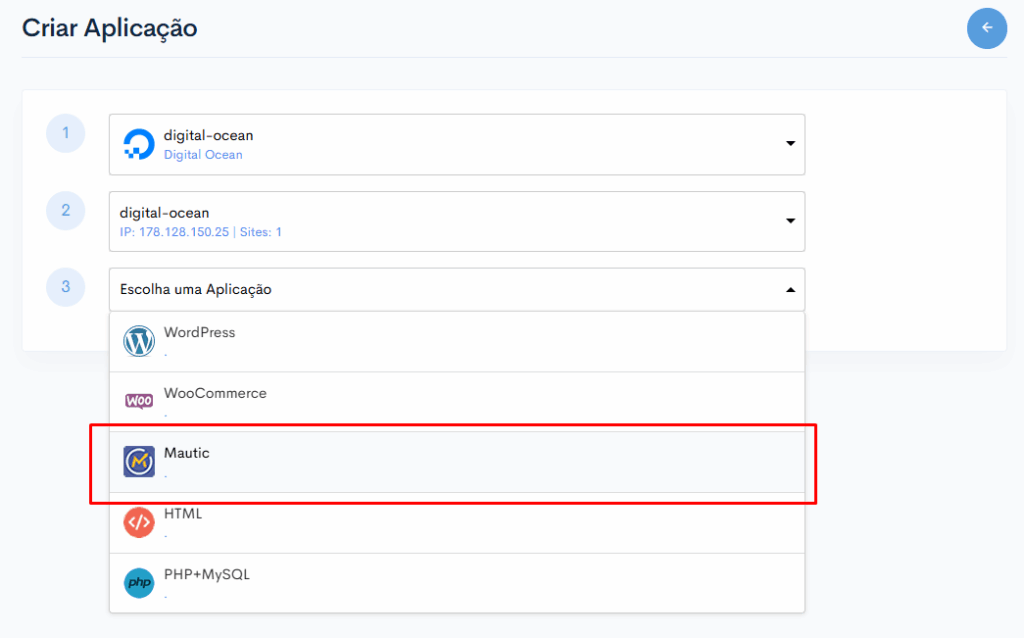Click the Digital Ocean blue subtitle text
The height and width of the screenshot is (638, 1024).
[203, 155]
